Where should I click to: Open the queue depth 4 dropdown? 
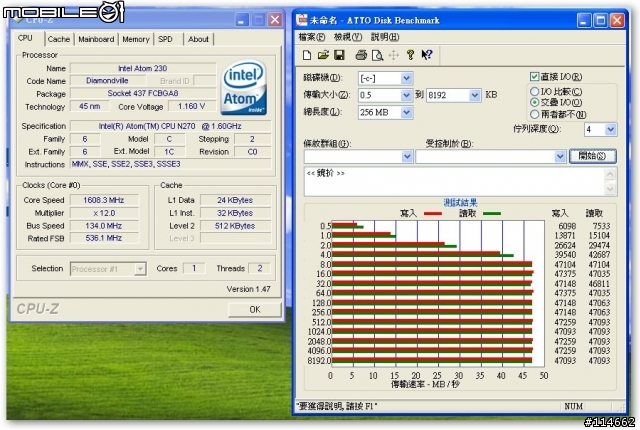[610, 130]
